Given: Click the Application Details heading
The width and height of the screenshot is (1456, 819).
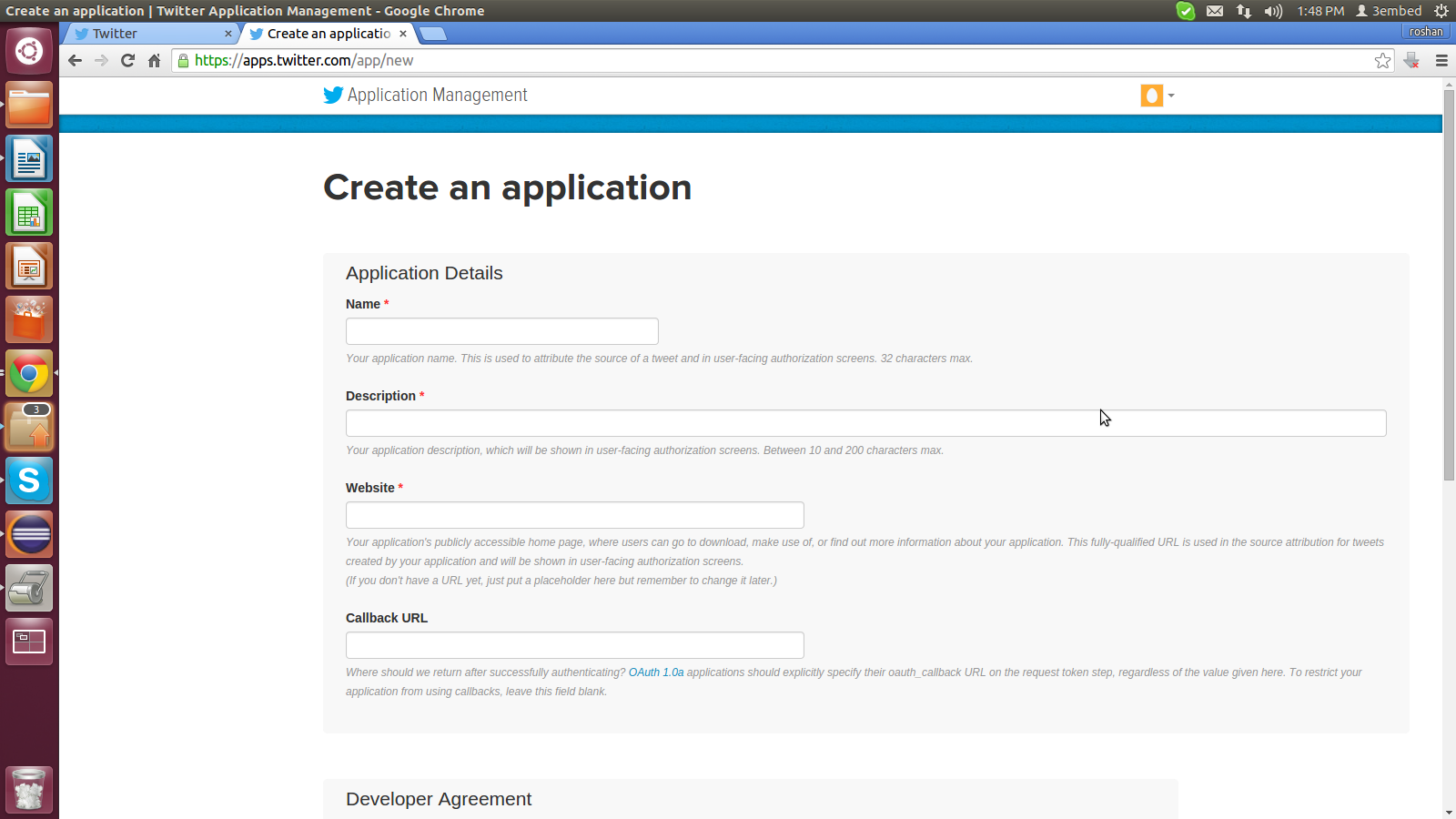Looking at the screenshot, I should [424, 273].
